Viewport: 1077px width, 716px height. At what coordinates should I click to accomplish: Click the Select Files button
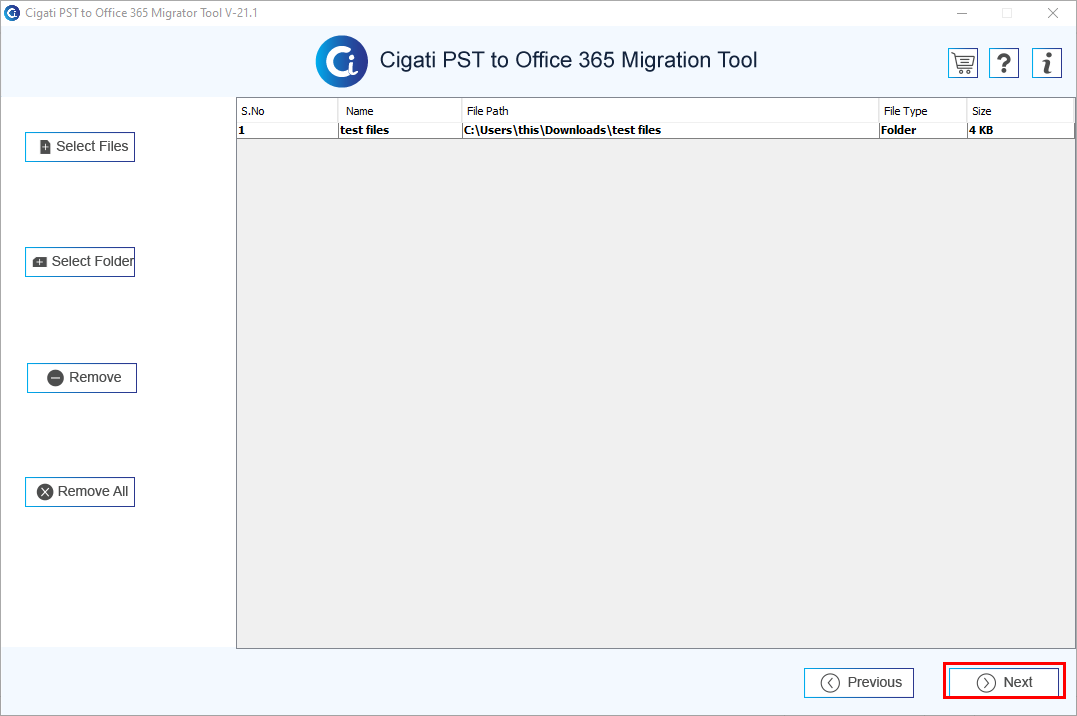[x=80, y=147]
